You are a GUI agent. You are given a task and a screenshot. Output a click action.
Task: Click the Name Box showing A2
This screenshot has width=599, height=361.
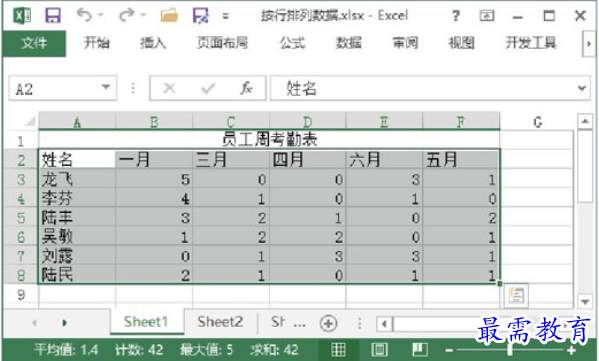55,88
